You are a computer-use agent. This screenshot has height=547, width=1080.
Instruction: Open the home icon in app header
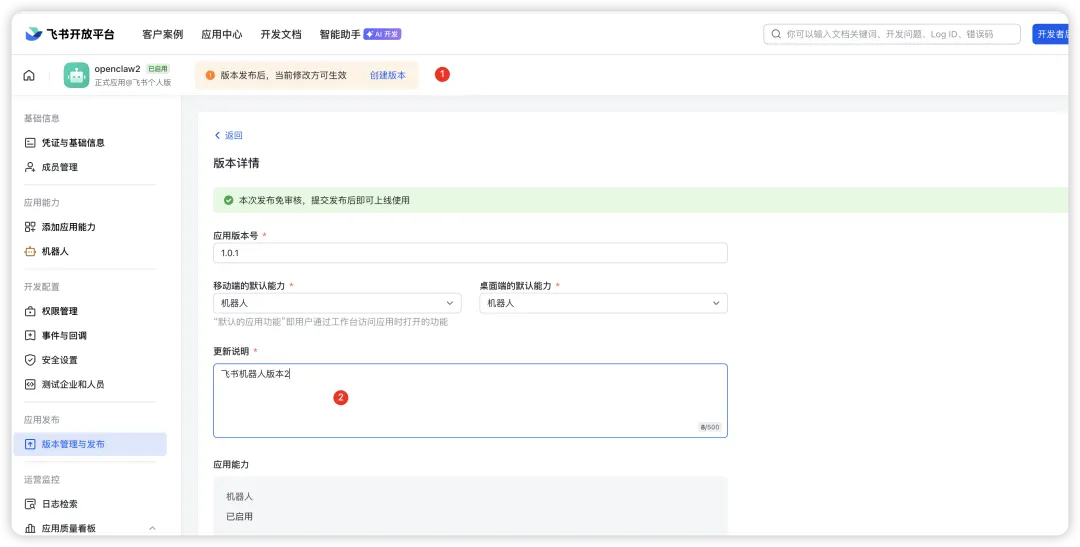pyautogui.click(x=29, y=76)
